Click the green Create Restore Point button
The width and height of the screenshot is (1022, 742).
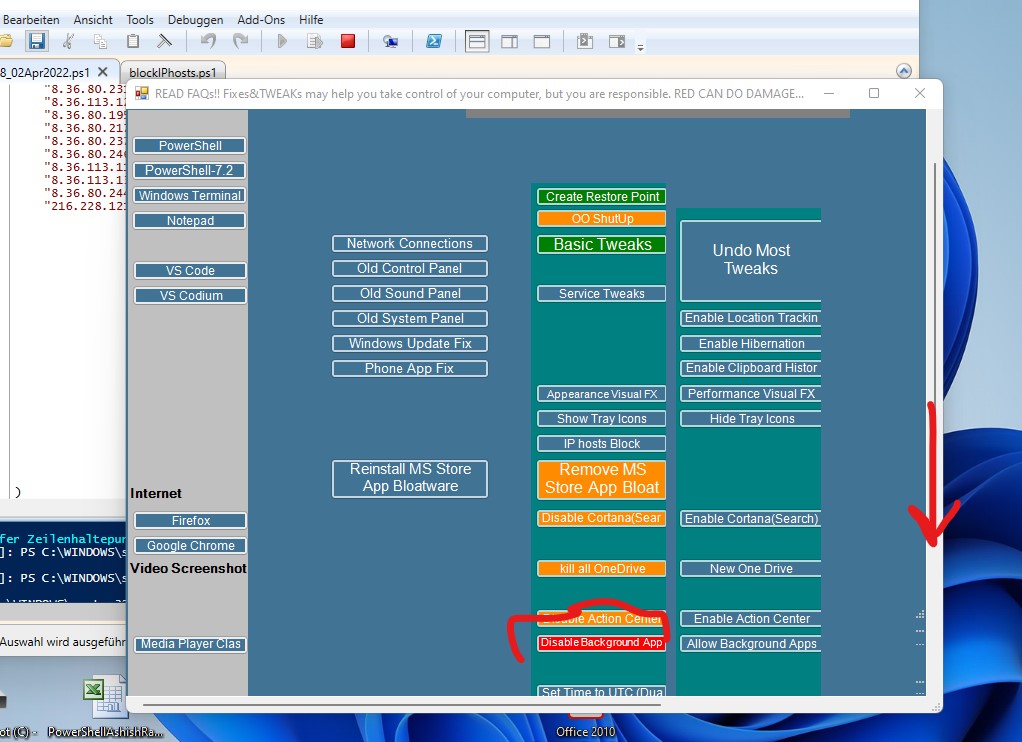point(602,196)
